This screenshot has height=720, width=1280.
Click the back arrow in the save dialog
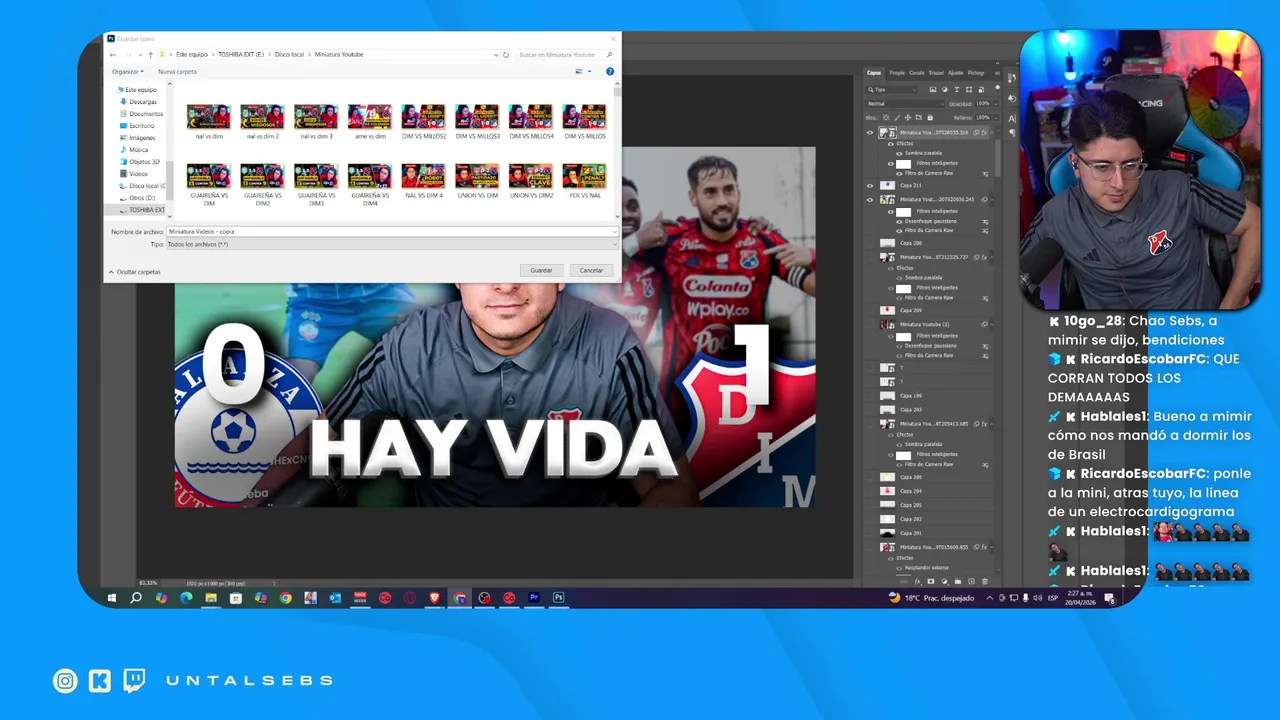[x=113, y=55]
